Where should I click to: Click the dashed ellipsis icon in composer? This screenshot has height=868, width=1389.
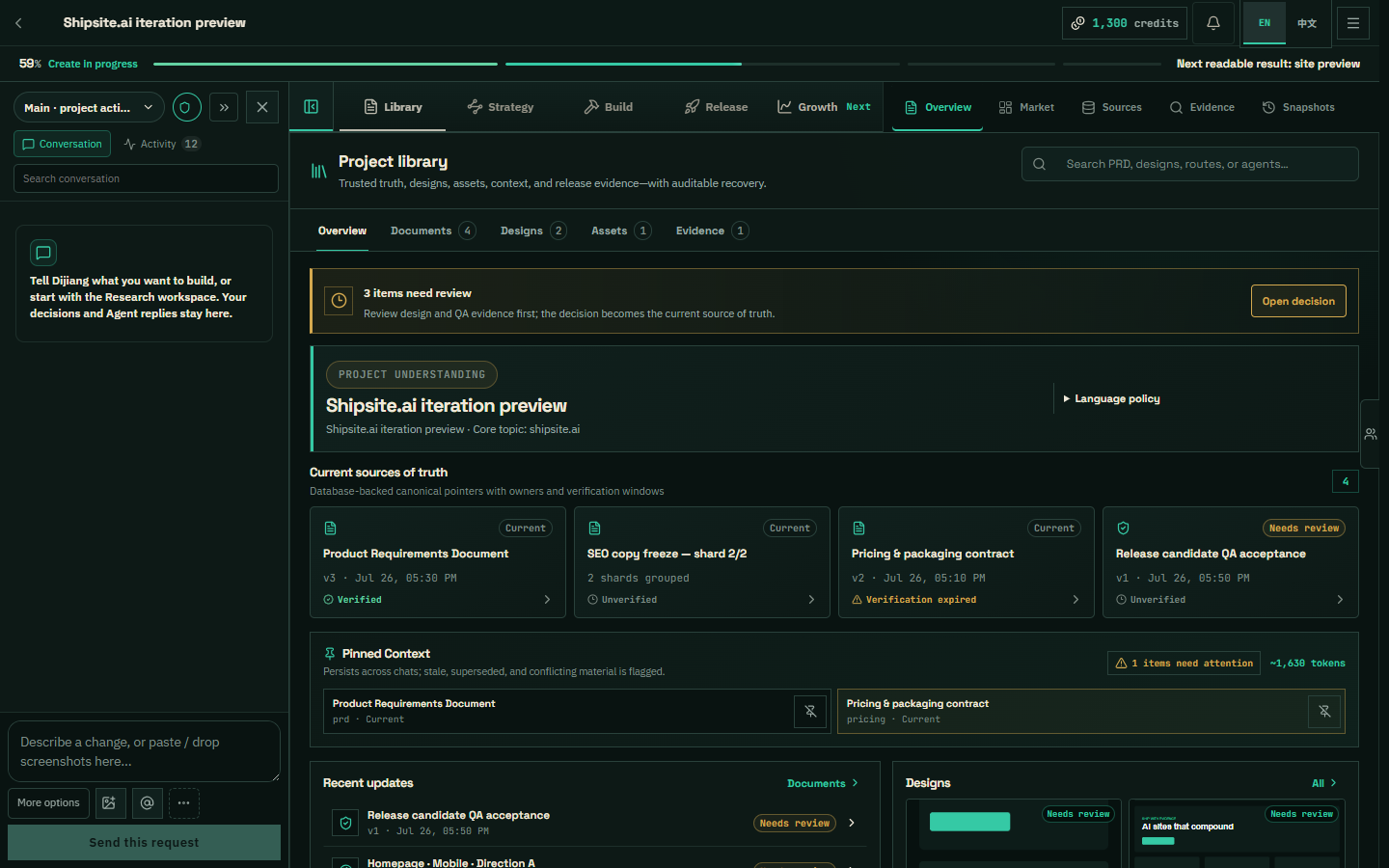pos(183,802)
